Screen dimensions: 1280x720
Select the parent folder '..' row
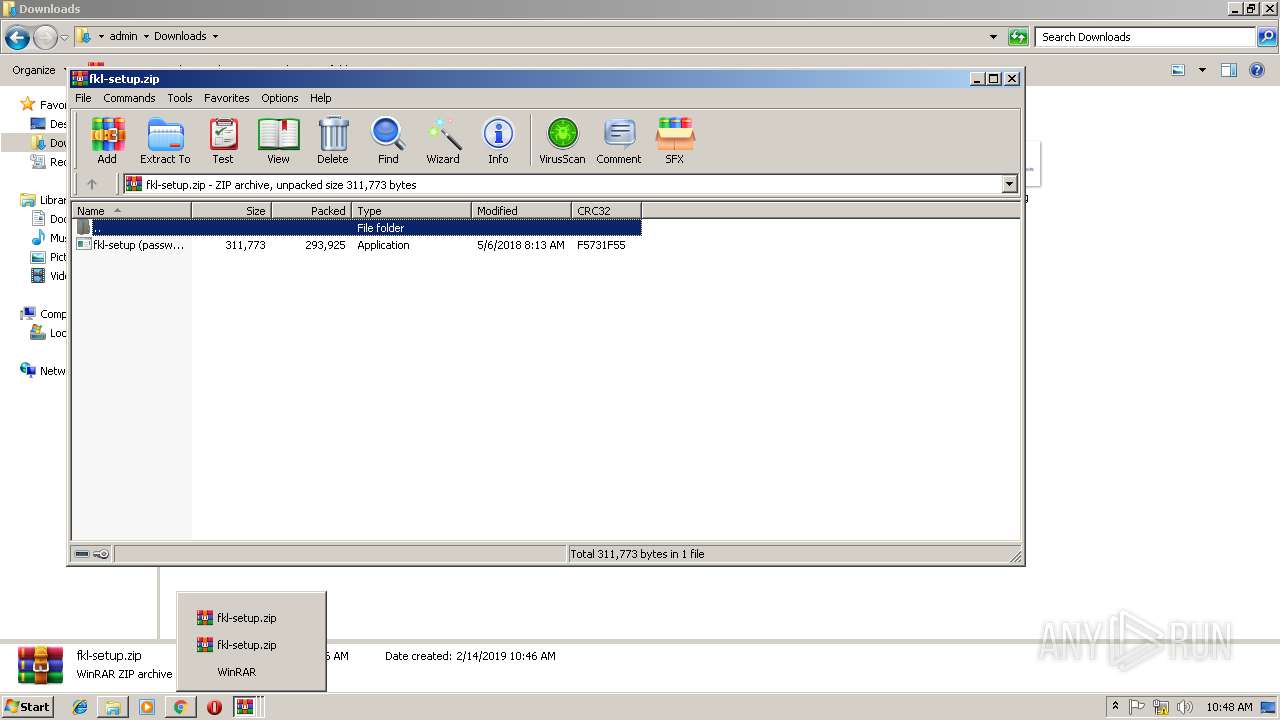point(357,228)
